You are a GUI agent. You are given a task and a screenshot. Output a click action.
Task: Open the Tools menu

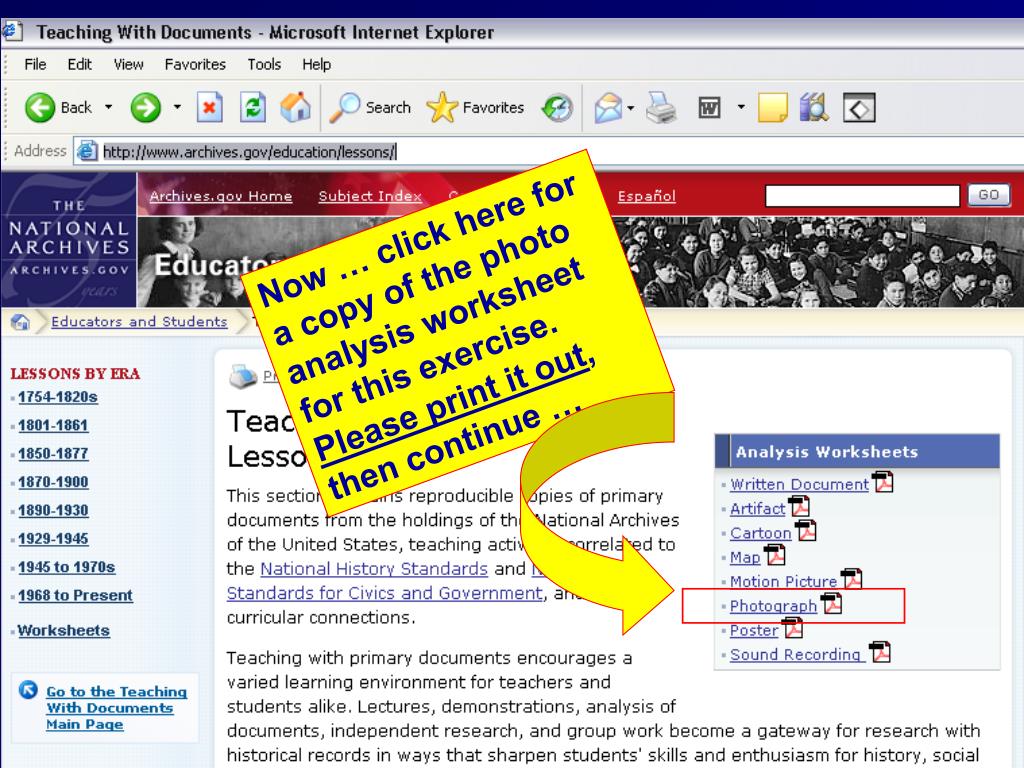pos(264,65)
